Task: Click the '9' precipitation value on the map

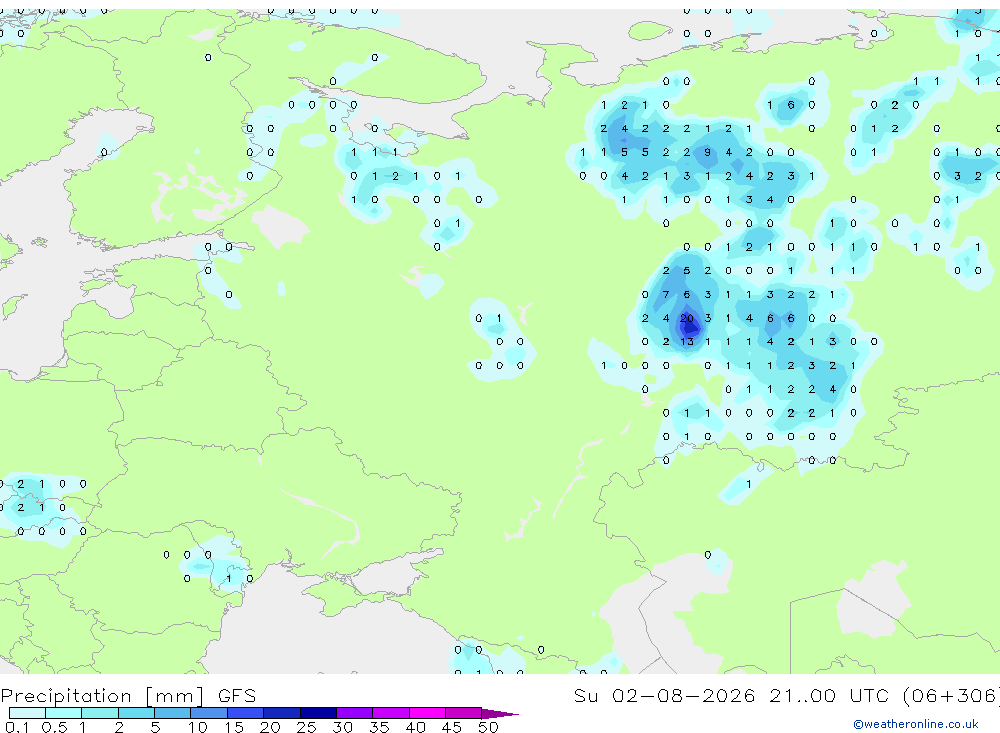Action: point(707,152)
